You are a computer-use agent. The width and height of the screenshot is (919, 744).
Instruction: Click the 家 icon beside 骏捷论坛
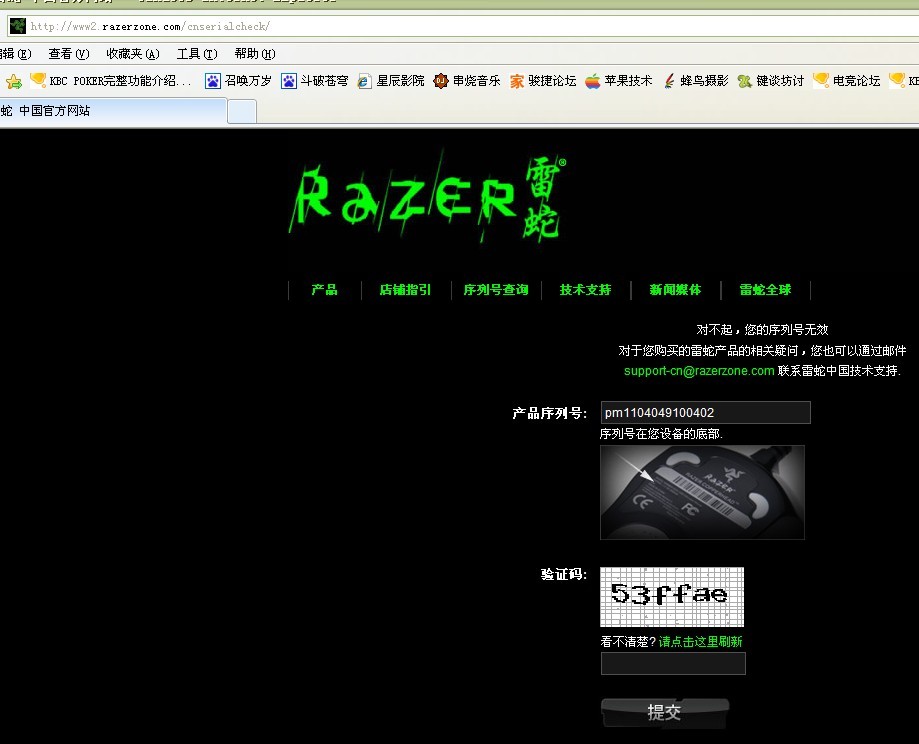tap(516, 81)
